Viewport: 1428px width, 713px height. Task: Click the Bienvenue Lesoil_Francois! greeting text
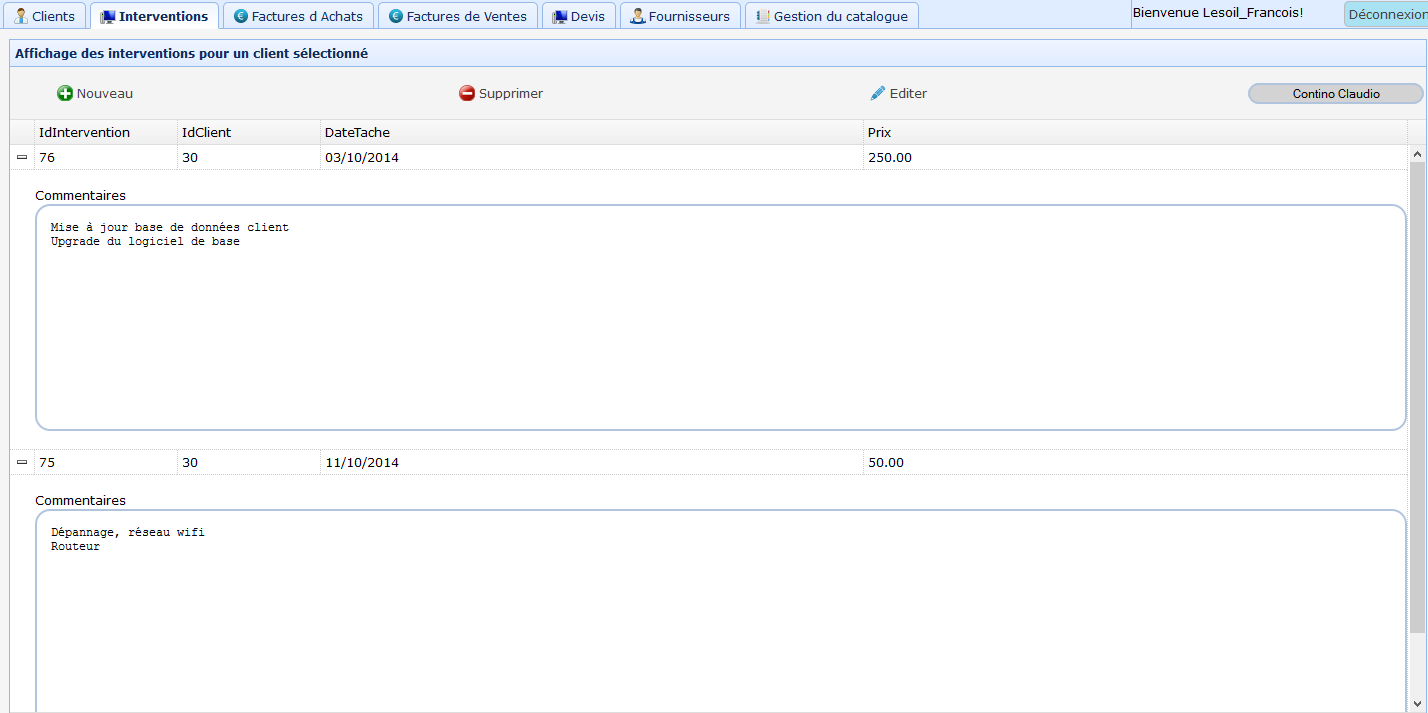coord(1218,12)
